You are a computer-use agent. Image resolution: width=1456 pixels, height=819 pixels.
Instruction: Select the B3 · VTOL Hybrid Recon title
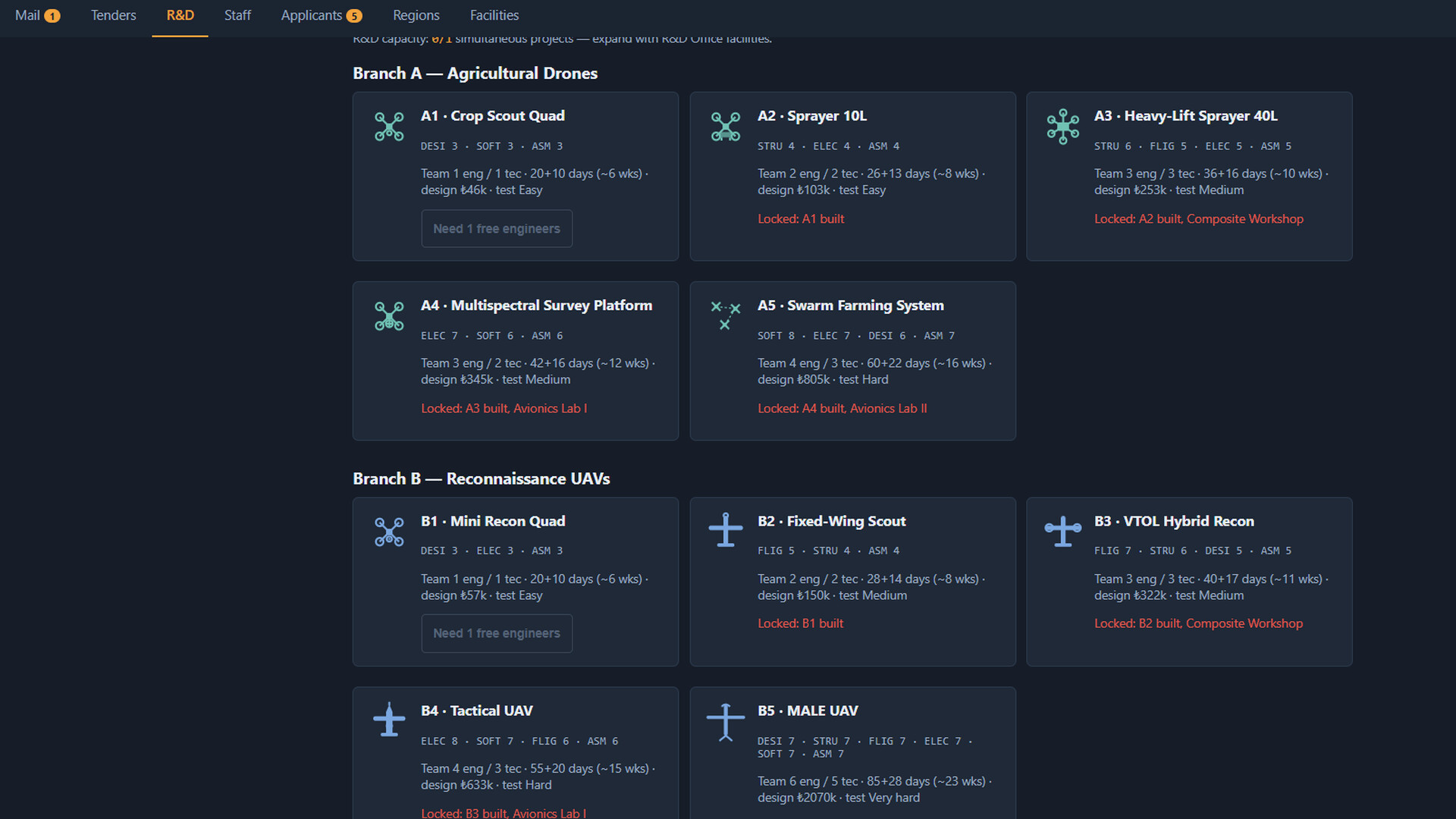[1175, 521]
